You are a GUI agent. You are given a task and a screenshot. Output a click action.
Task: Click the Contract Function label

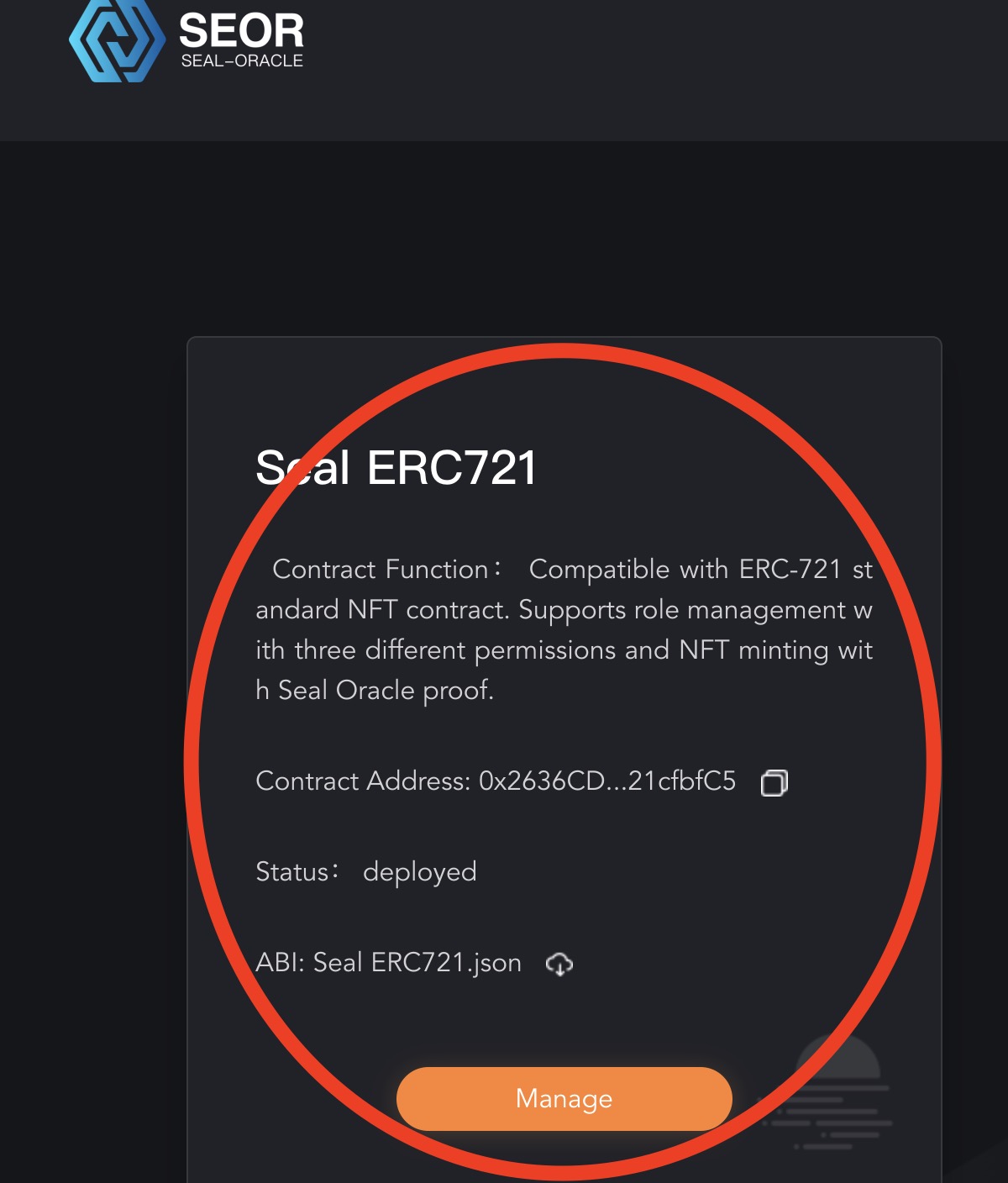pyautogui.click(x=381, y=570)
